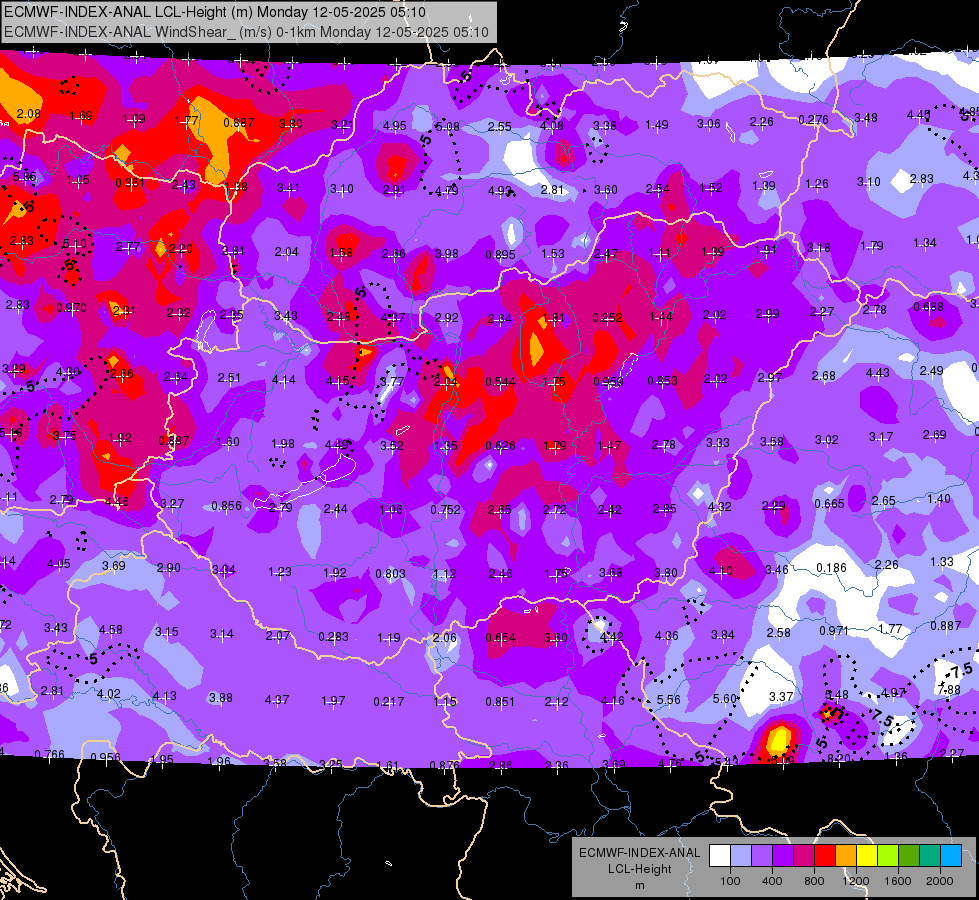Click the '800' legend scale label
This screenshot has width=979, height=900.
[814, 881]
